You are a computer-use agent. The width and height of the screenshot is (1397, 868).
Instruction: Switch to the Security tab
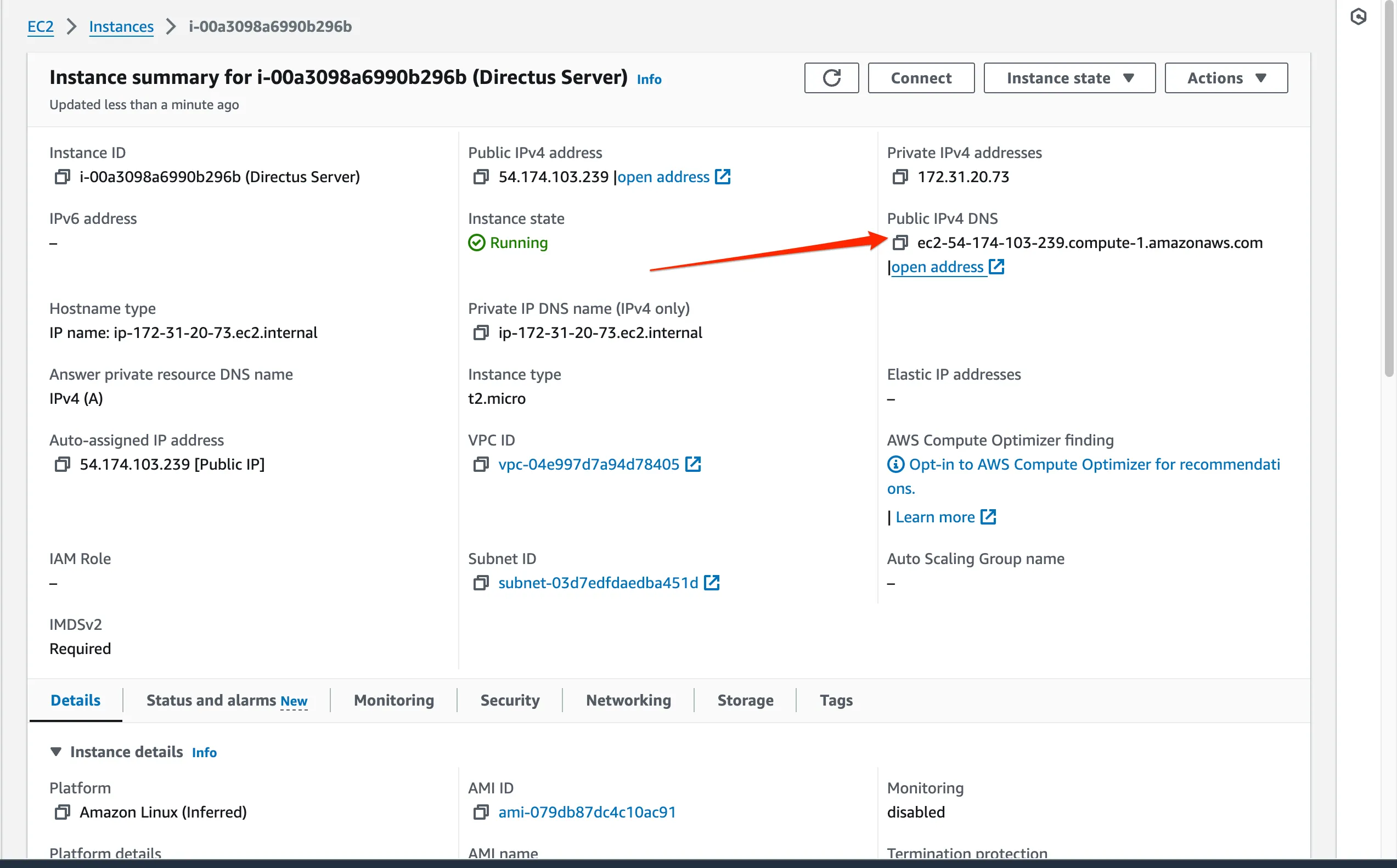[x=509, y=700]
